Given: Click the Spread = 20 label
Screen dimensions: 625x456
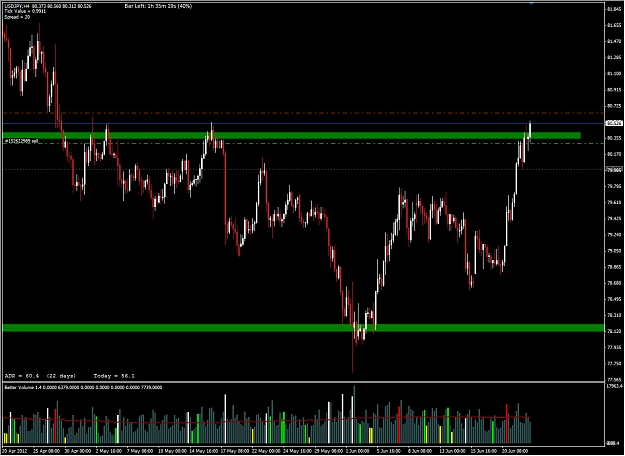Looking at the screenshot, I should (17, 17).
